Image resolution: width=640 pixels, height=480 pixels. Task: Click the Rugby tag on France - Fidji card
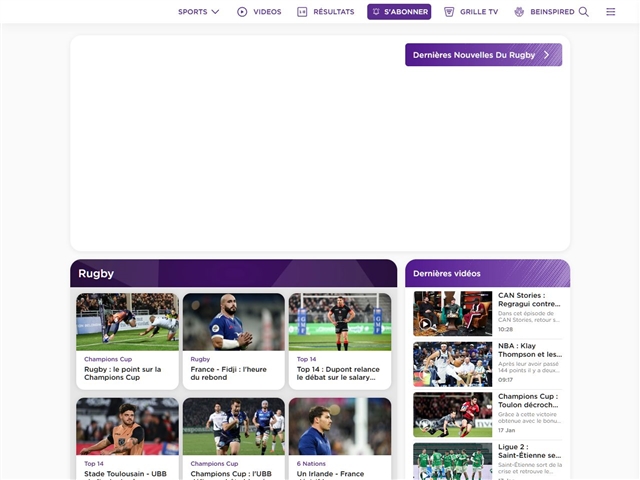click(x=200, y=359)
